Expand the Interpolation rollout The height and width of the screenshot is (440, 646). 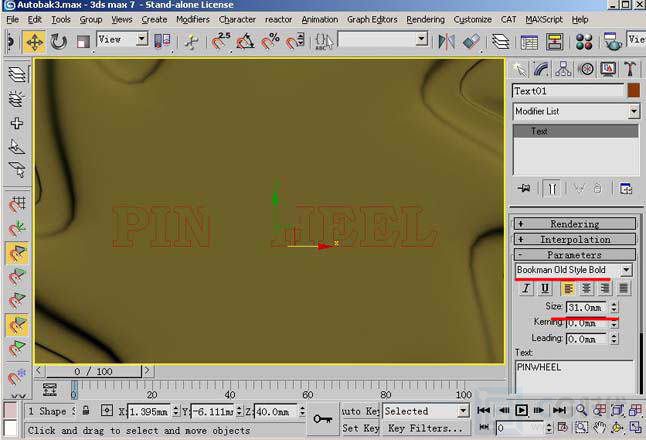575,239
